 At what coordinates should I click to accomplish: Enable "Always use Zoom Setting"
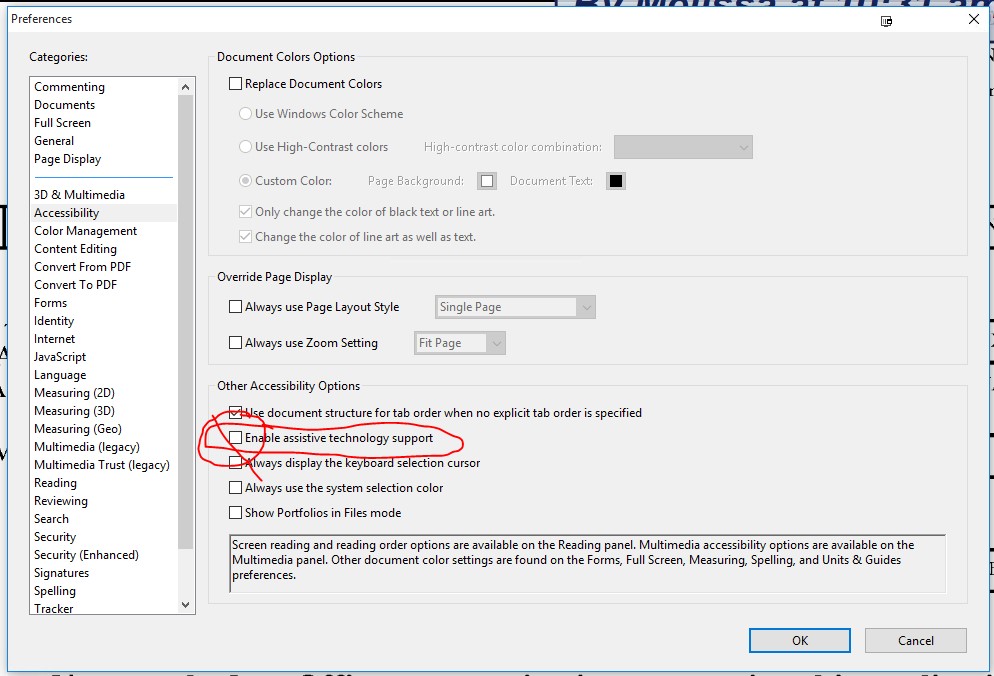point(234,342)
